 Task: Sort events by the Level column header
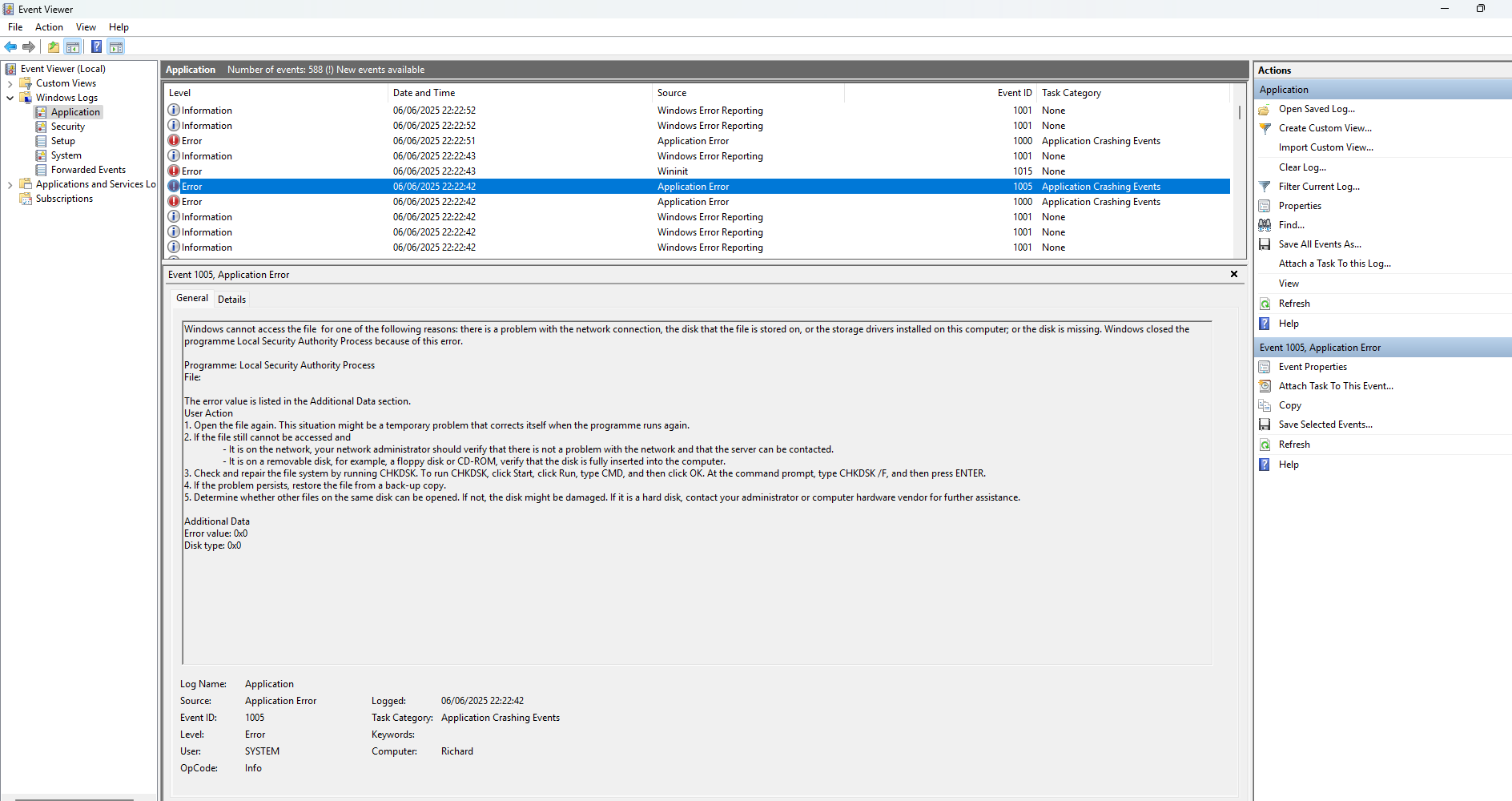[275, 93]
